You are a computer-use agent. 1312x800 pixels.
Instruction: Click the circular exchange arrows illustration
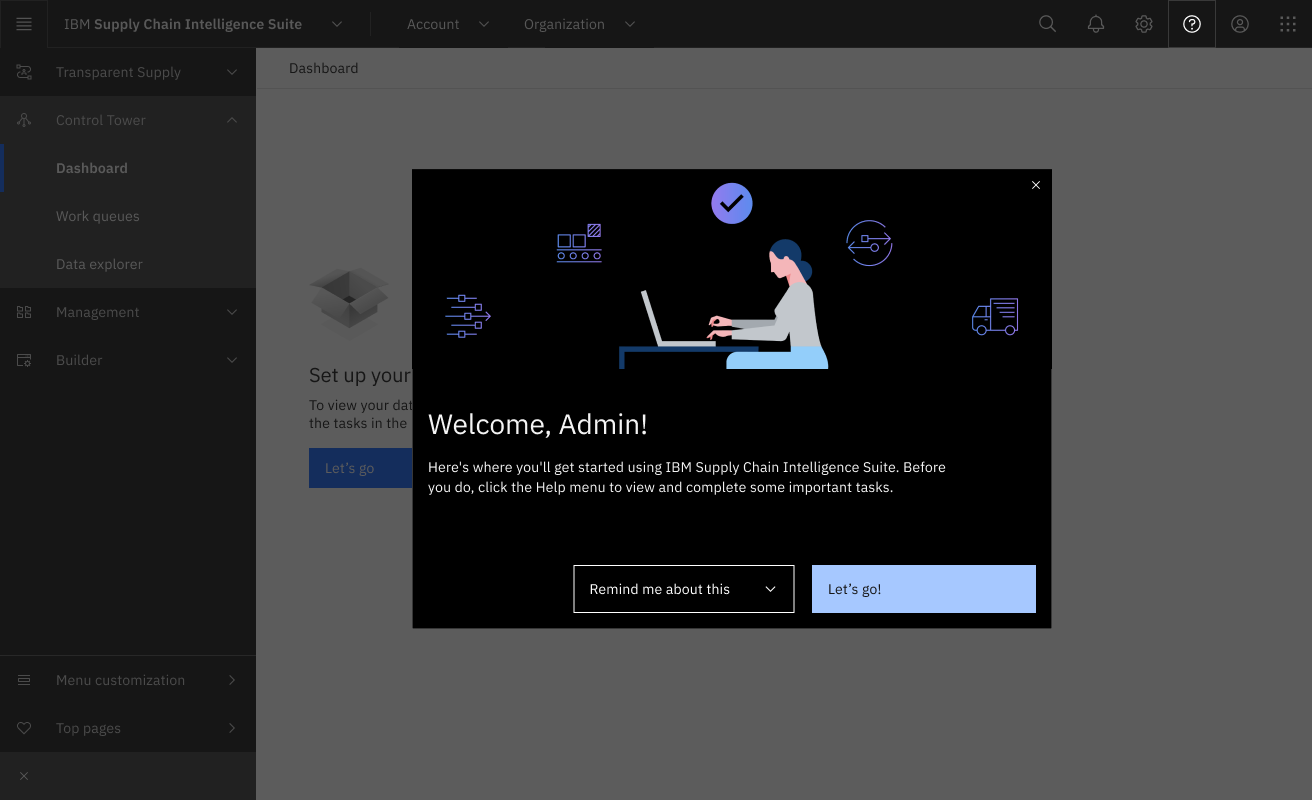click(x=869, y=243)
